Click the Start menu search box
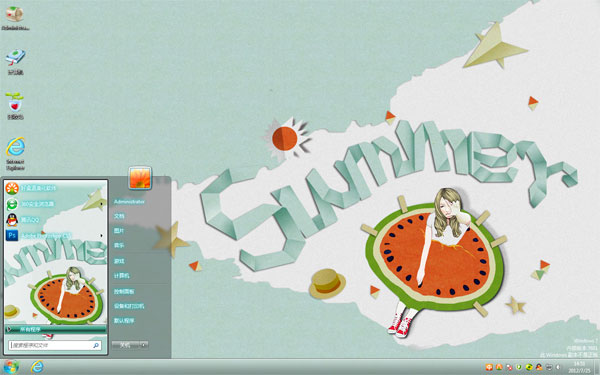Viewport: 600px width, 375px height. pos(55,345)
